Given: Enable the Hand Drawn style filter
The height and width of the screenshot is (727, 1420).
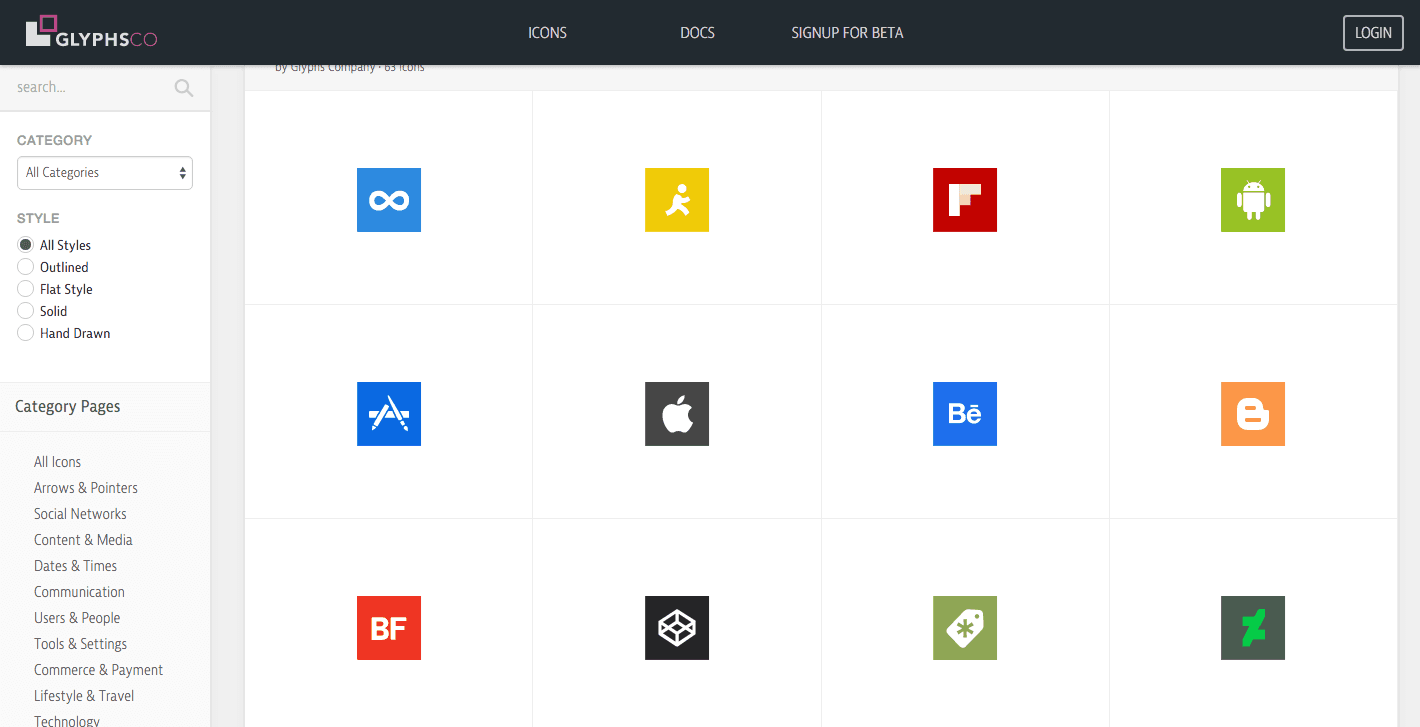Looking at the screenshot, I should (x=26, y=333).
